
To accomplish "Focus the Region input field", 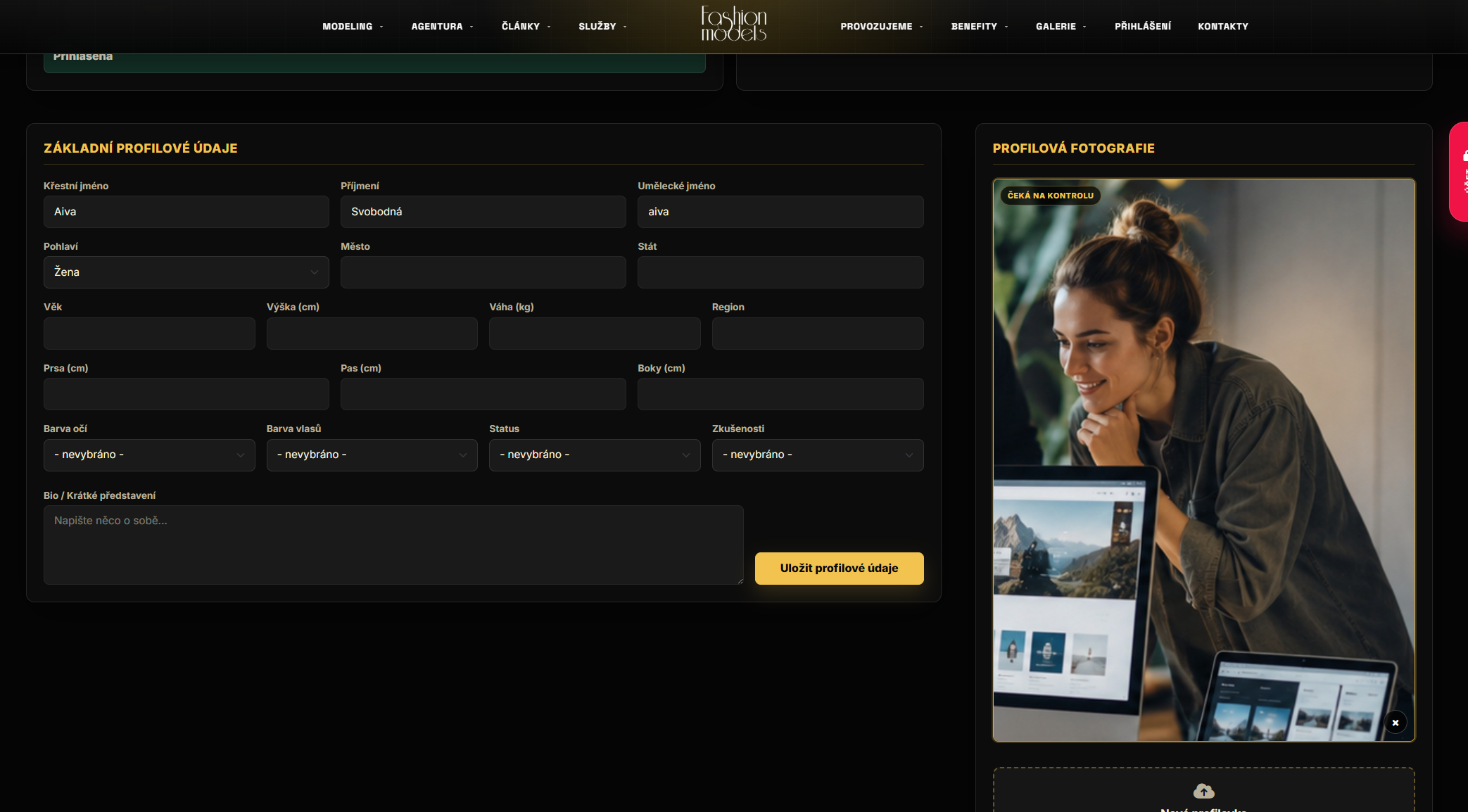I will (818, 334).
